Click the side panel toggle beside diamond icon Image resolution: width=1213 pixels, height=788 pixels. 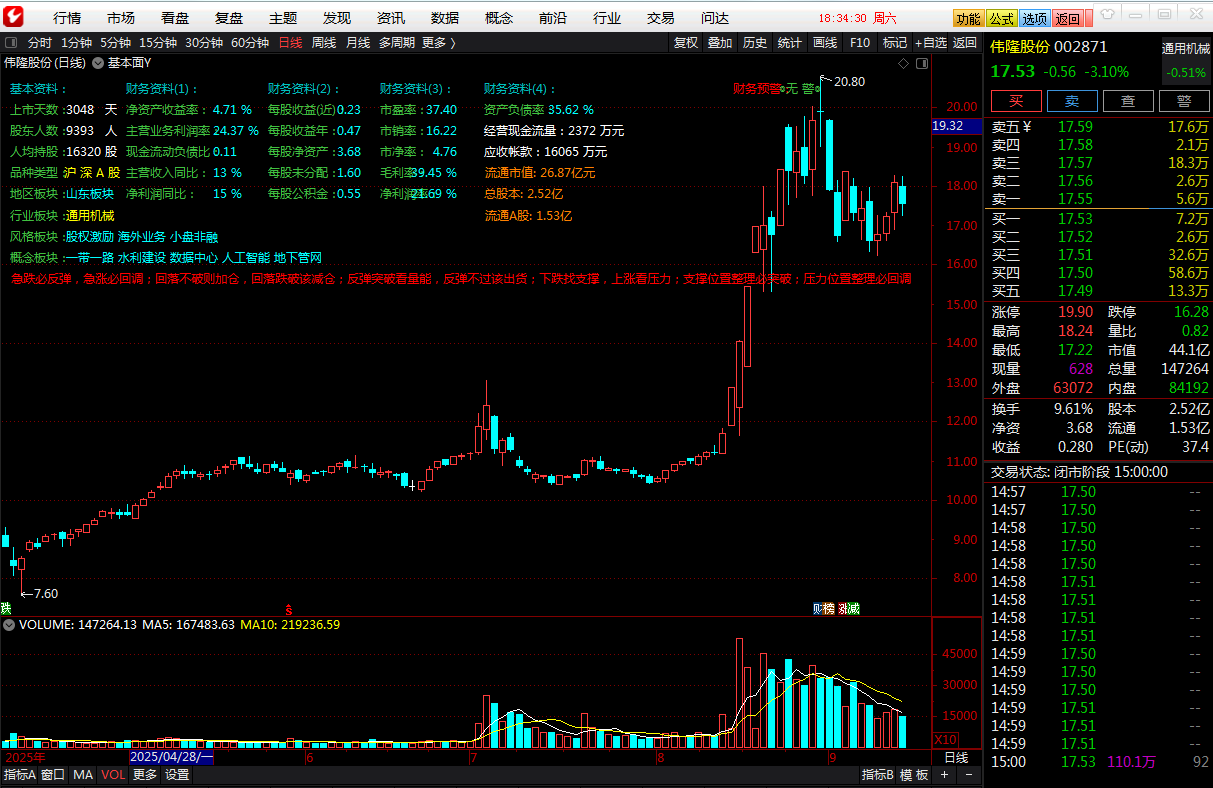[920, 62]
